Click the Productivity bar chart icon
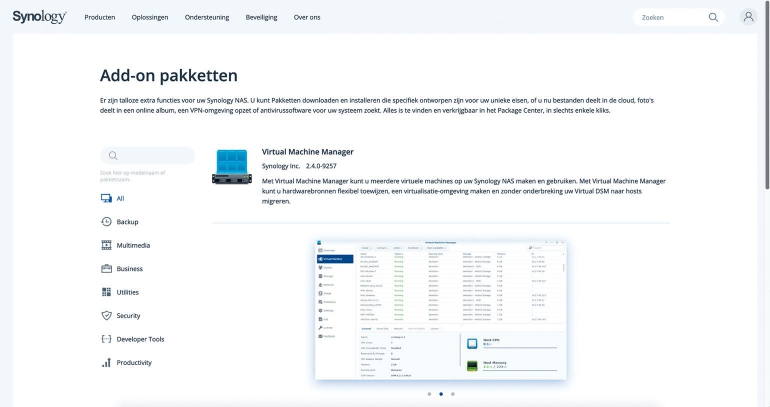 click(x=106, y=362)
